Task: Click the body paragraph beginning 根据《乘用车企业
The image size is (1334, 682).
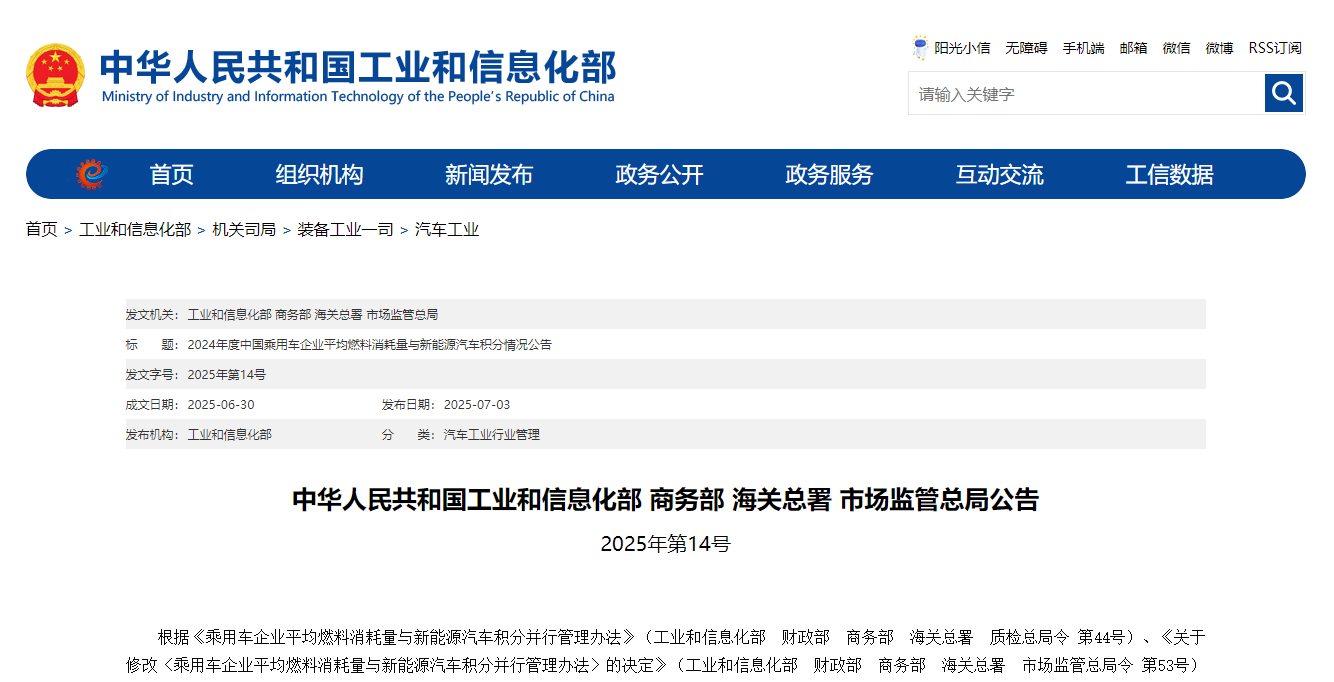Action: (666, 650)
